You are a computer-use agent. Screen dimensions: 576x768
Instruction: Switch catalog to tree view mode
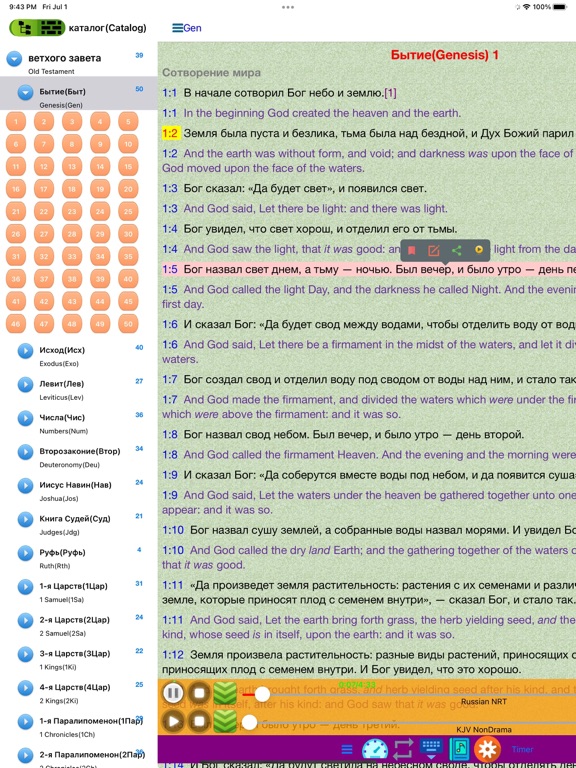[23, 28]
